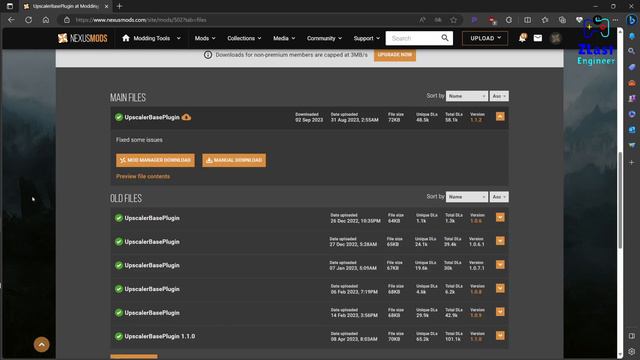Open the Collections menu in site header
This screenshot has height=360, width=640.
pos(244,38)
